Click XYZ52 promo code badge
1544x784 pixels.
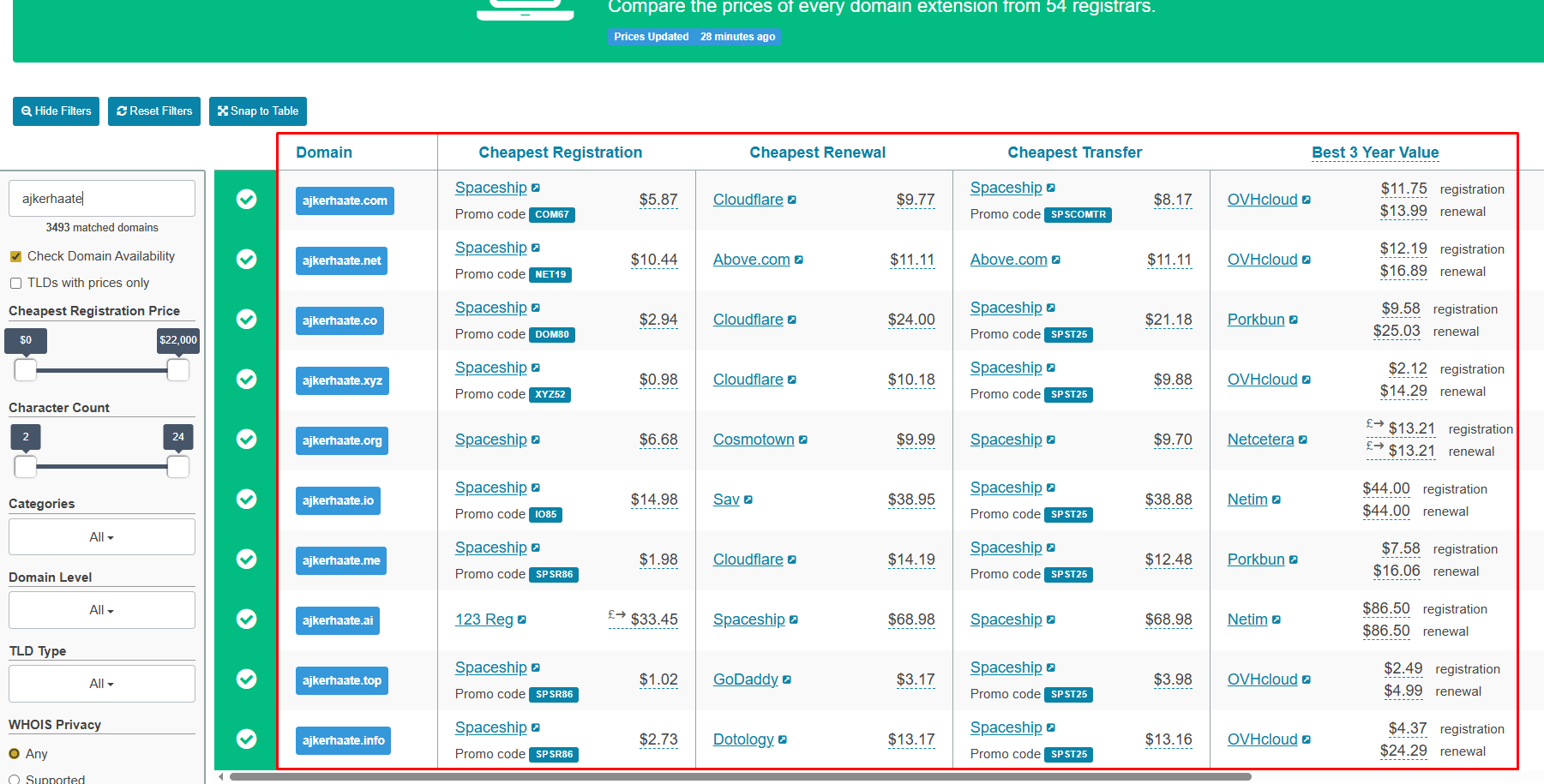coord(550,395)
